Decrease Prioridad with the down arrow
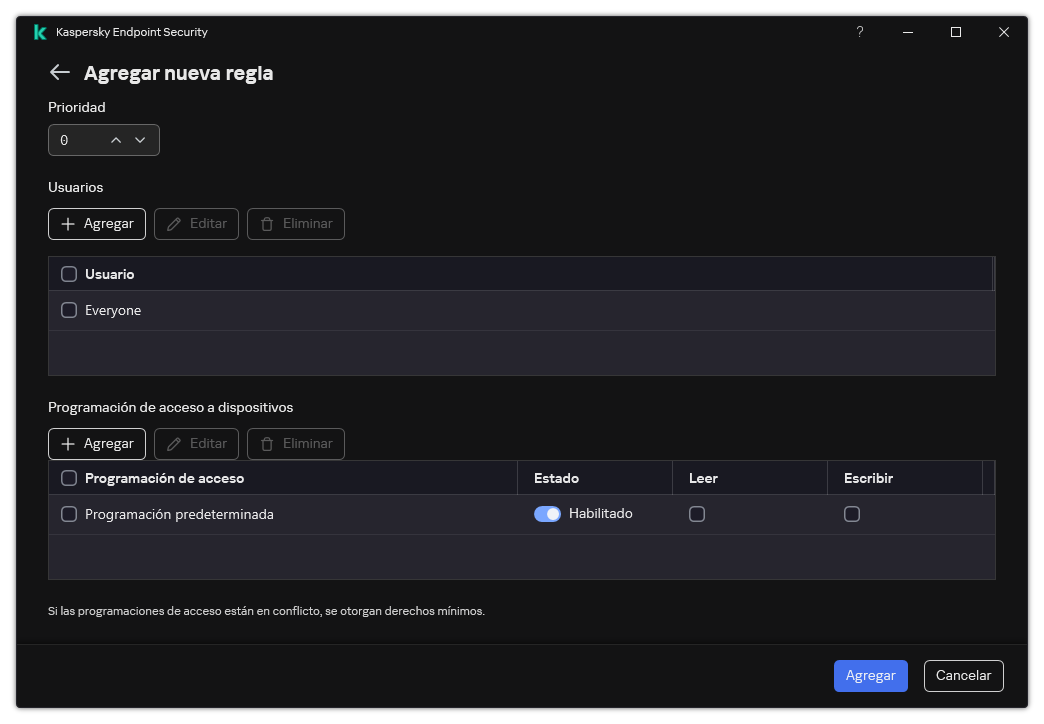Screen dimensions: 1044x724 141,140
